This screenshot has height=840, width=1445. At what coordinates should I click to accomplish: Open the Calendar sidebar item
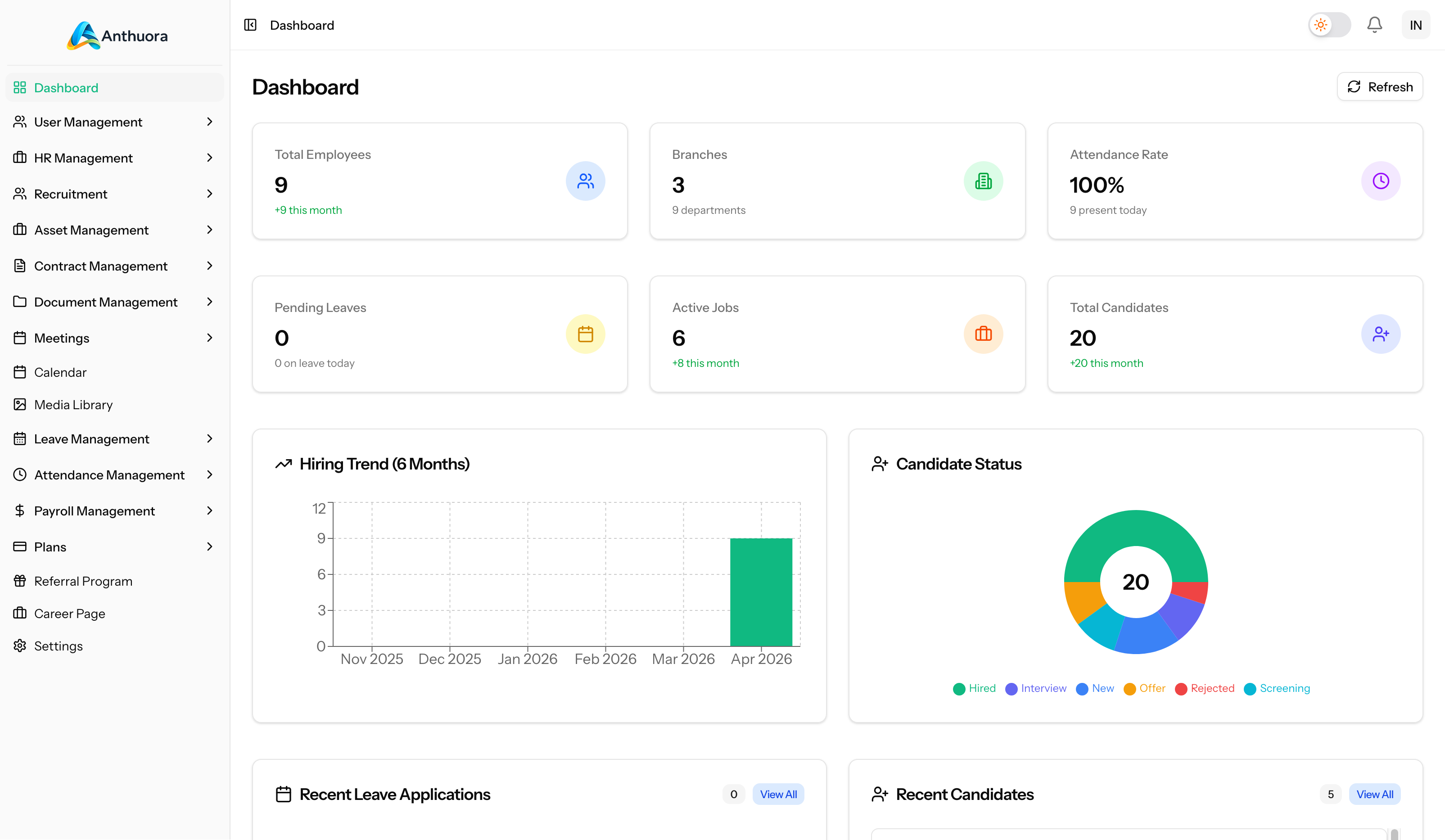60,372
